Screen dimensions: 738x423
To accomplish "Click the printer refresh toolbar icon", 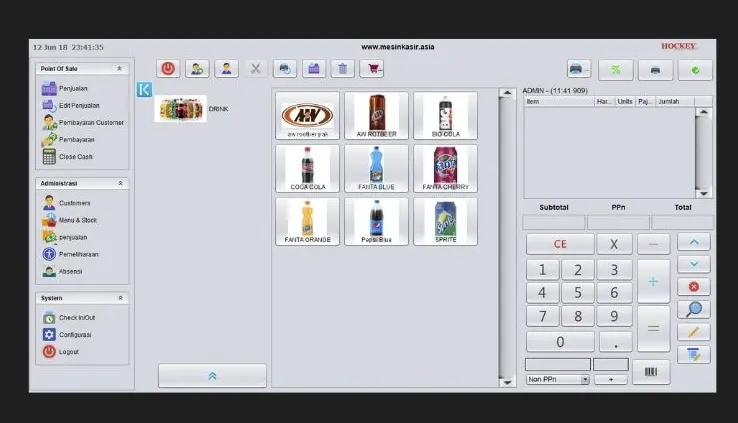I will [285, 69].
